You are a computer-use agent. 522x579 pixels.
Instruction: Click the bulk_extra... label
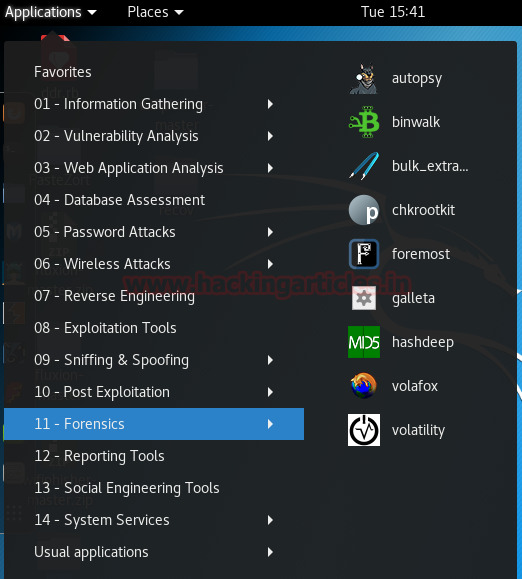point(430,166)
